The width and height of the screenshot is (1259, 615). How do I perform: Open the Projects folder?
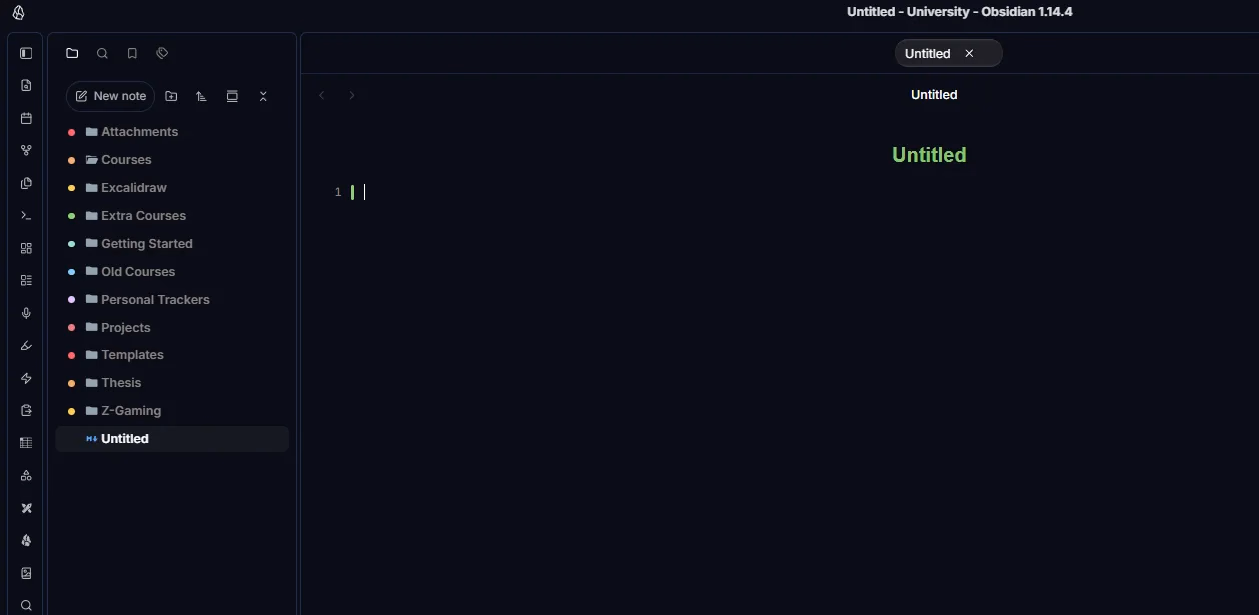click(x=172, y=328)
